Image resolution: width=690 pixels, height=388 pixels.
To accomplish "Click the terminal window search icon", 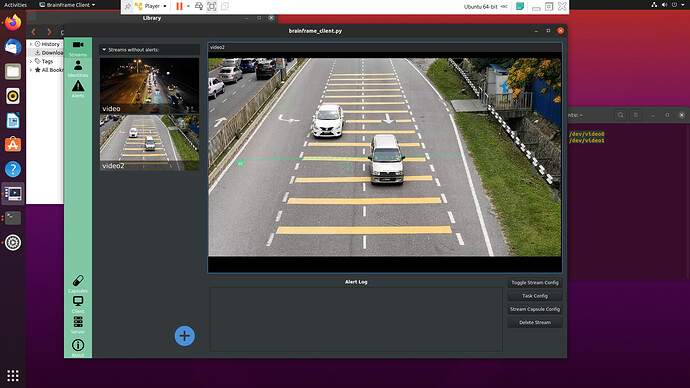I will (620, 115).
